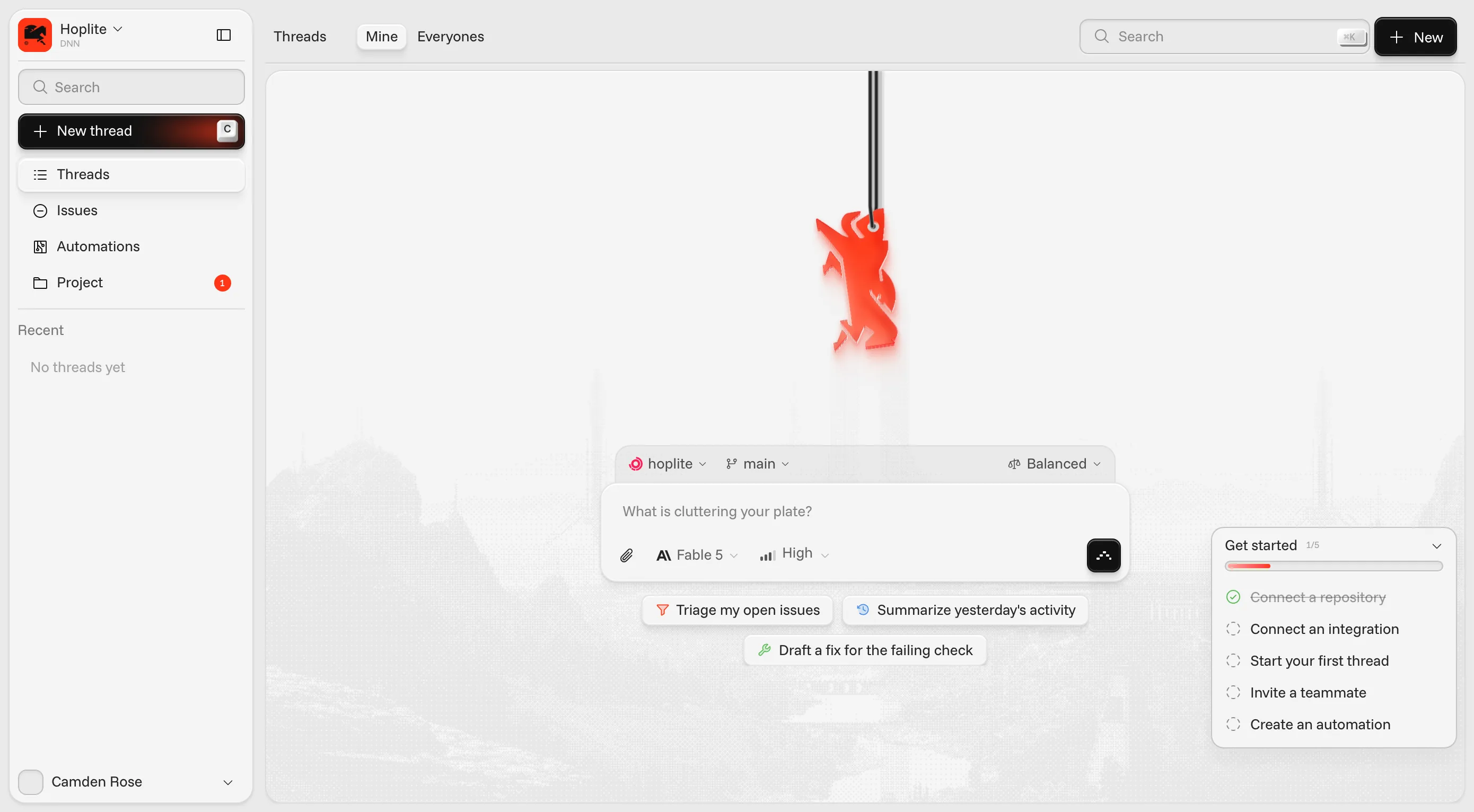Open the Start your first thread step
1474x812 pixels.
pos(1319,660)
